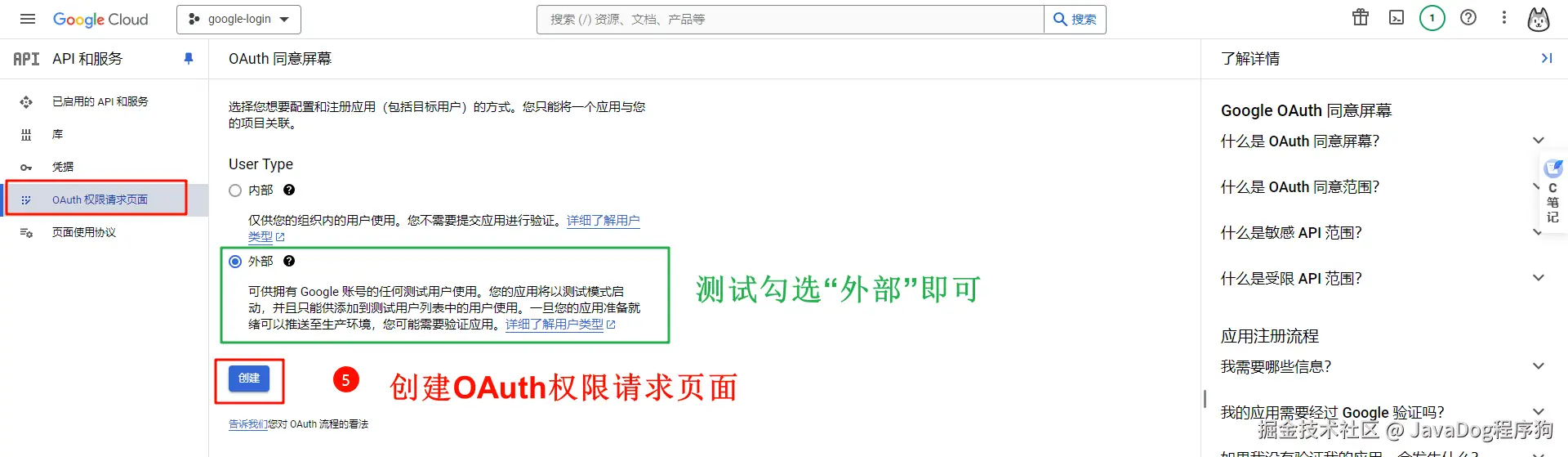Click the blue 创建 button
1568x457 pixels.
pyautogui.click(x=249, y=379)
